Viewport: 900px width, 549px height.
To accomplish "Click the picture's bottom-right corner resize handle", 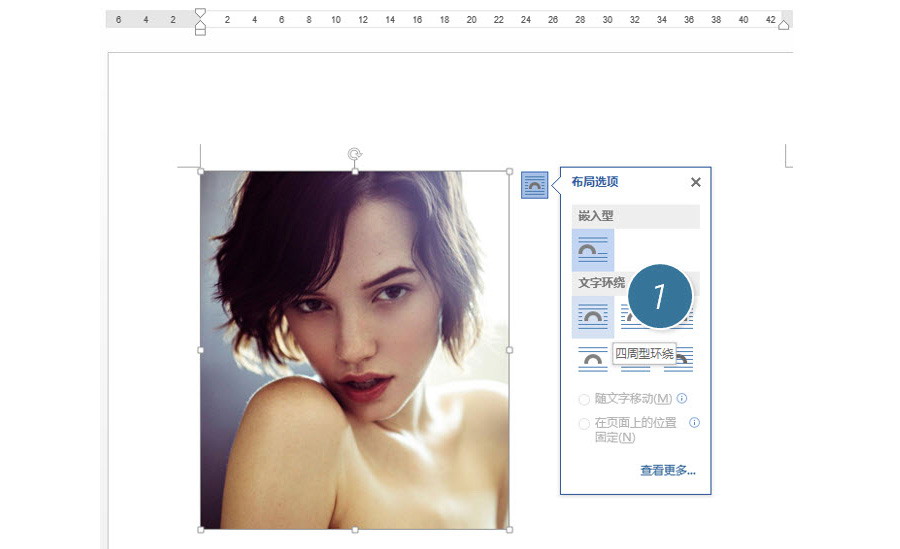I will (509, 529).
